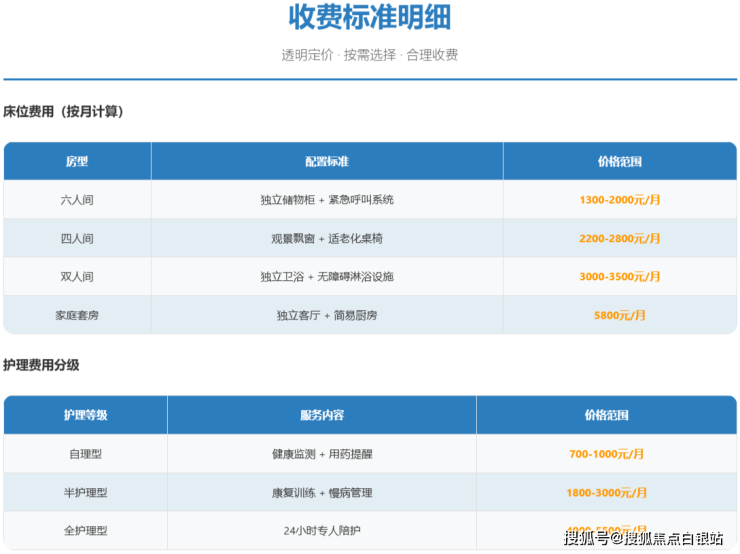Click the 护理等级 column header

(85, 415)
